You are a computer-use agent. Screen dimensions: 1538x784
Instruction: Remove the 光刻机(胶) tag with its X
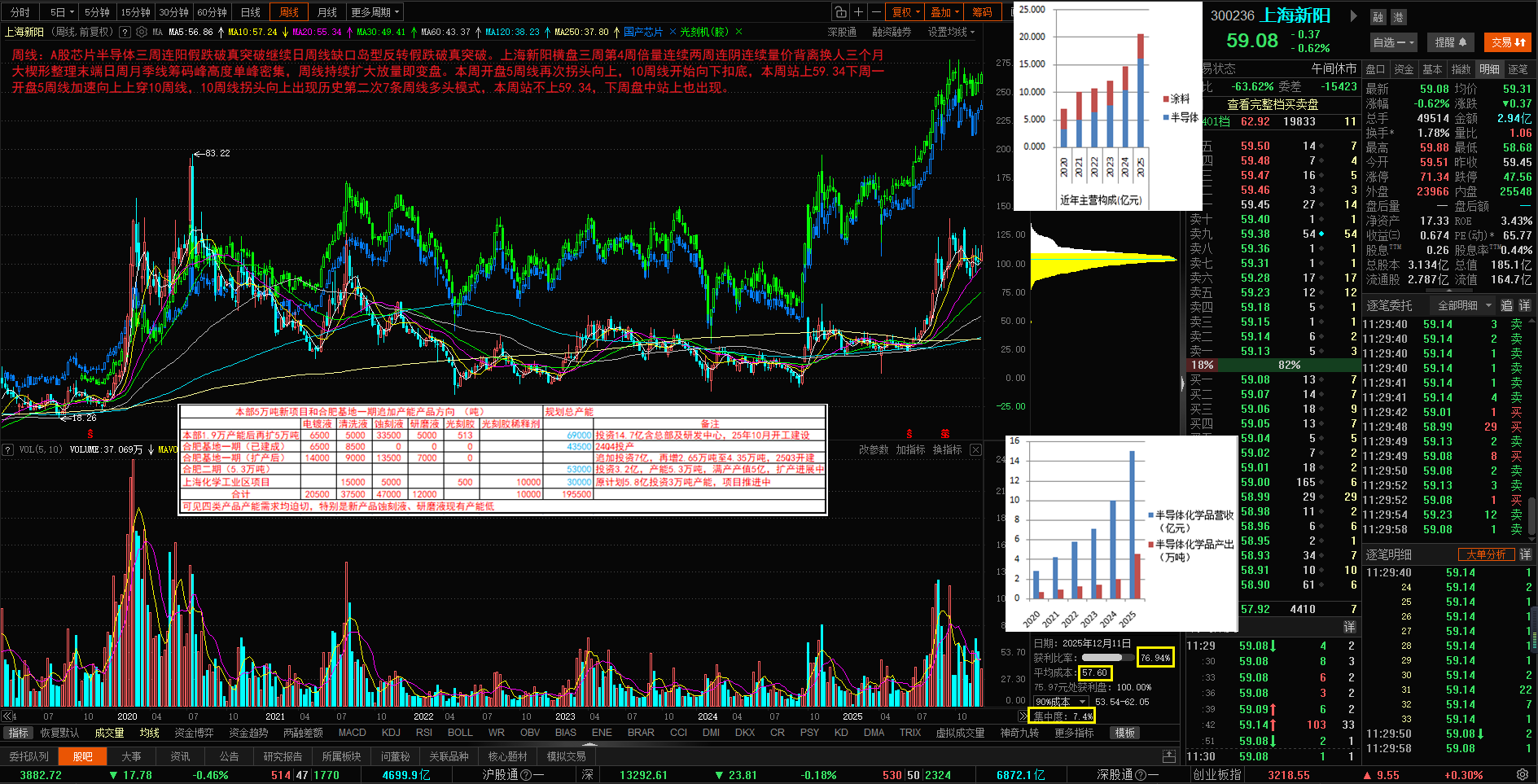point(738,33)
